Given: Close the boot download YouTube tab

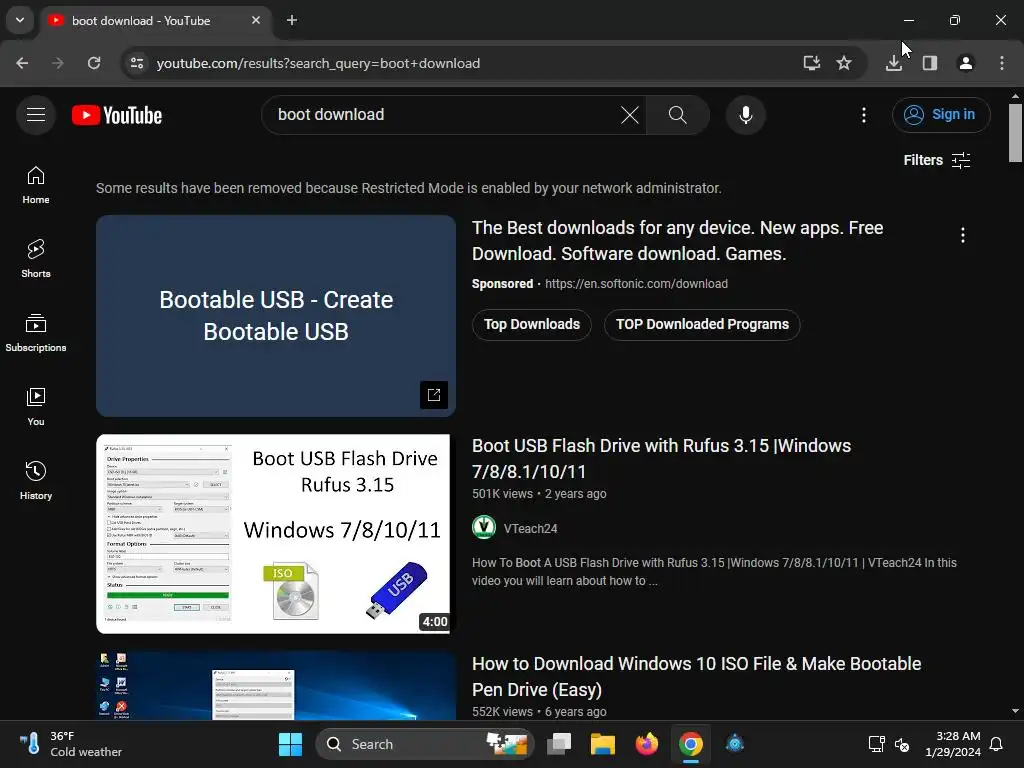Looking at the screenshot, I should click(x=255, y=20).
